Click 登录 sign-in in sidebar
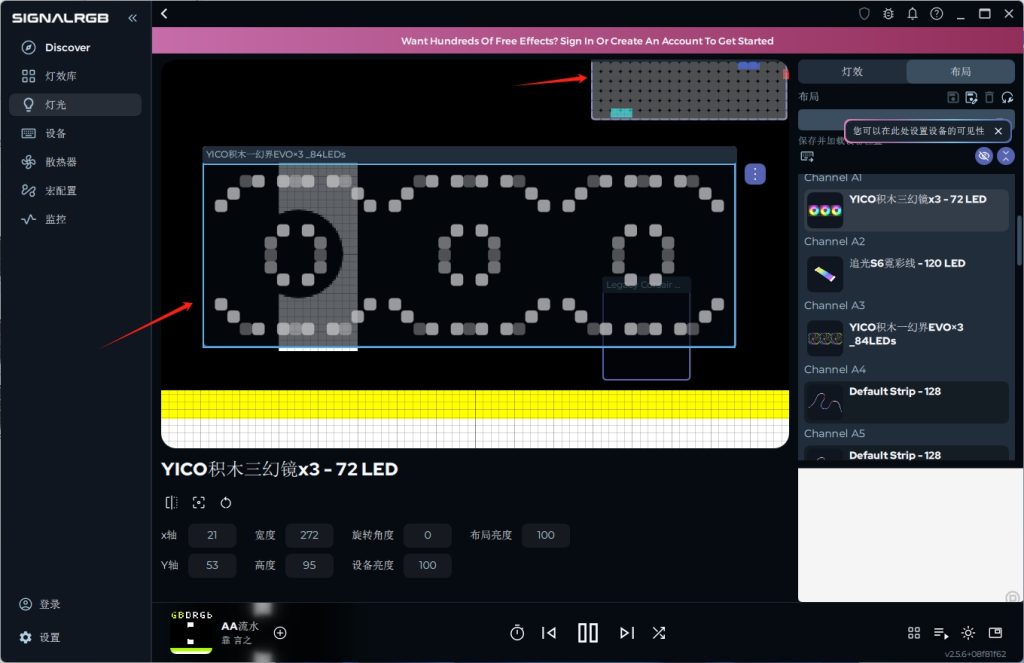Viewport: 1024px width, 663px height. coord(40,604)
